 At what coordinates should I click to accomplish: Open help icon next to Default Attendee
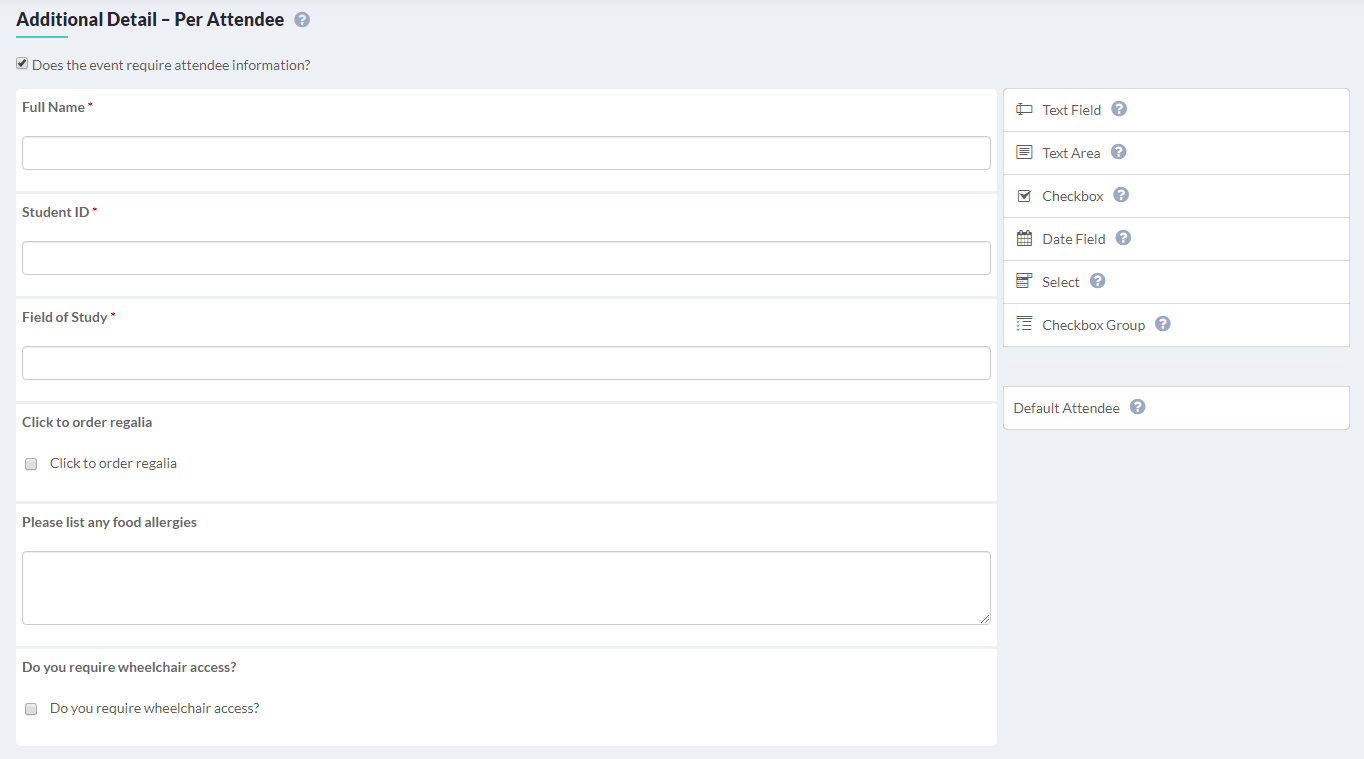1137,407
